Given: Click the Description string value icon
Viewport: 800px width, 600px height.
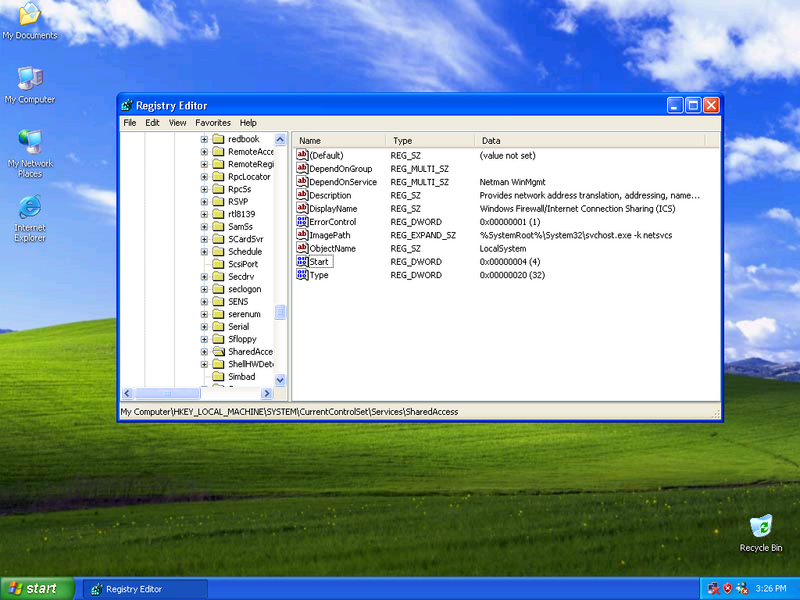Looking at the screenshot, I should [302, 195].
